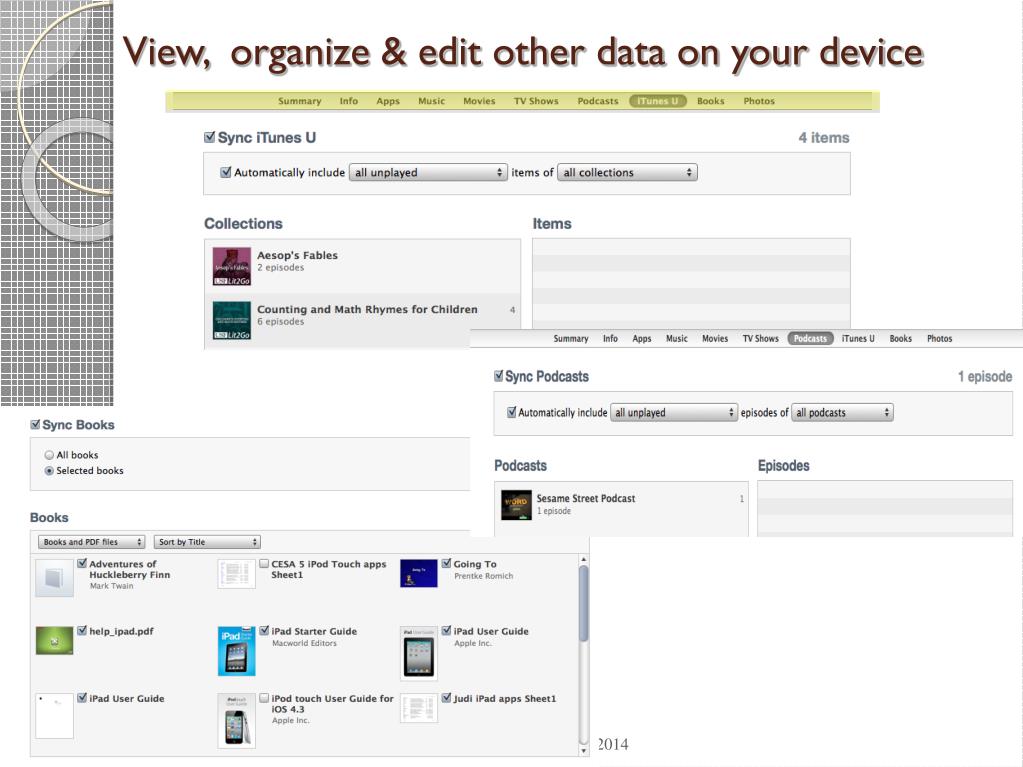
Task: Open Sort by Title dropdown
Action: 207,542
